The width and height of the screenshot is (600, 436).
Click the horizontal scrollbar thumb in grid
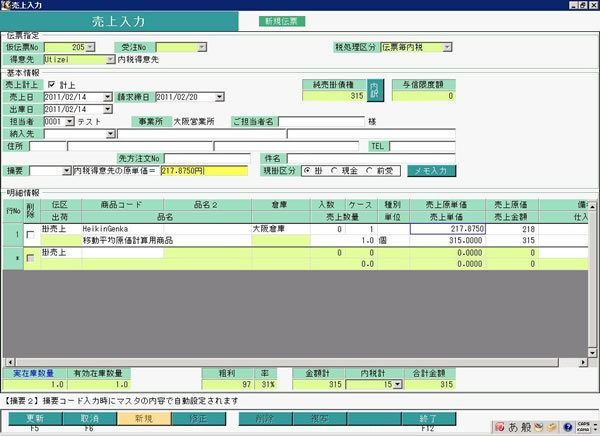[287, 362]
